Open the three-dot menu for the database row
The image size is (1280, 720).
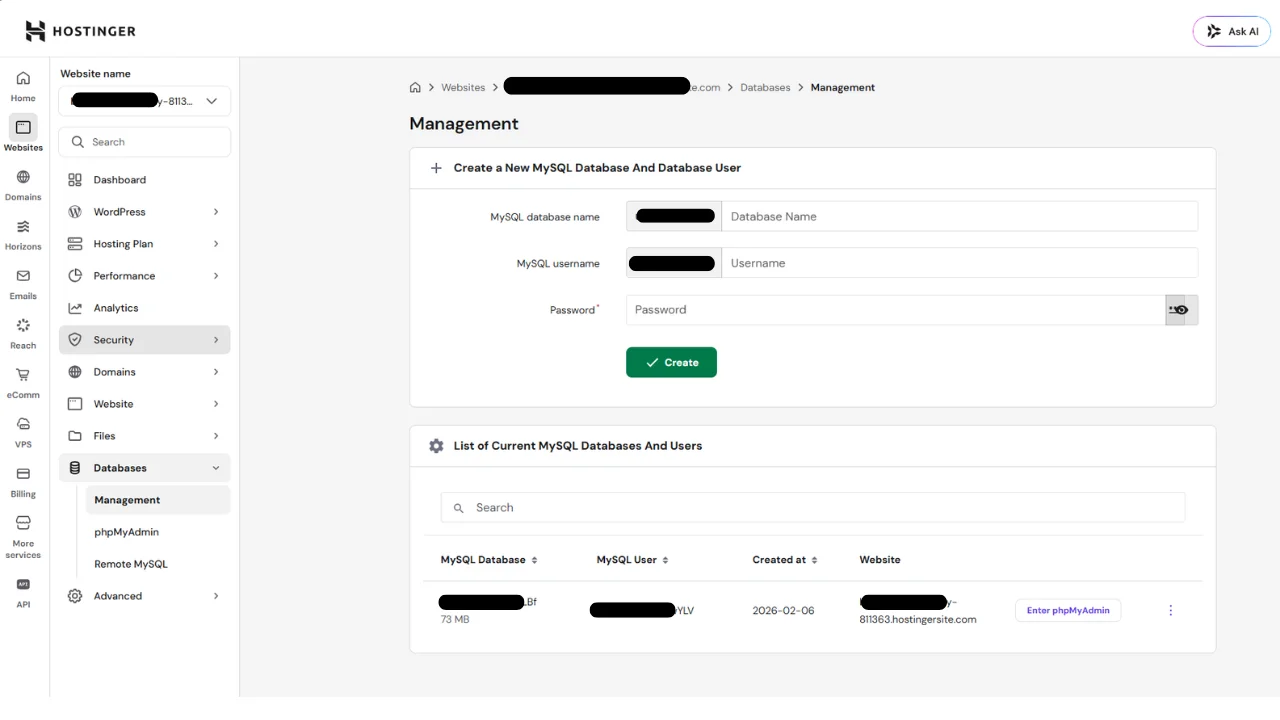[x=1171, y=610]
